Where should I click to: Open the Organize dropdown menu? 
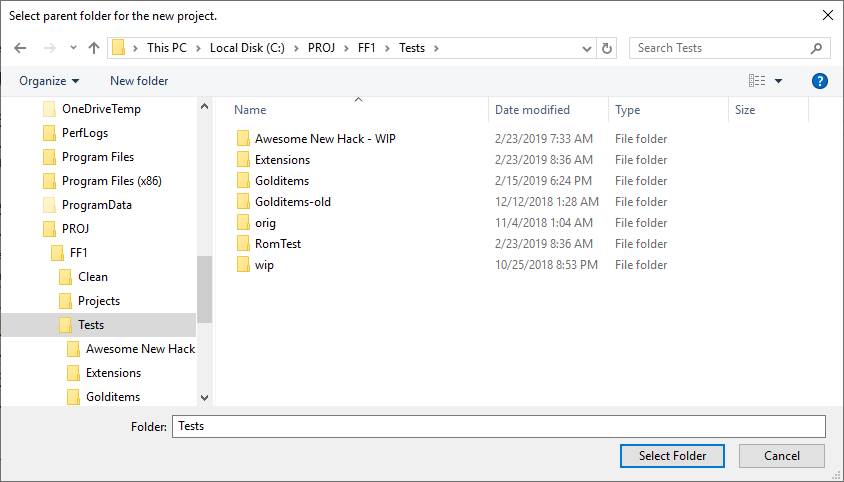(x=49, y=81)
